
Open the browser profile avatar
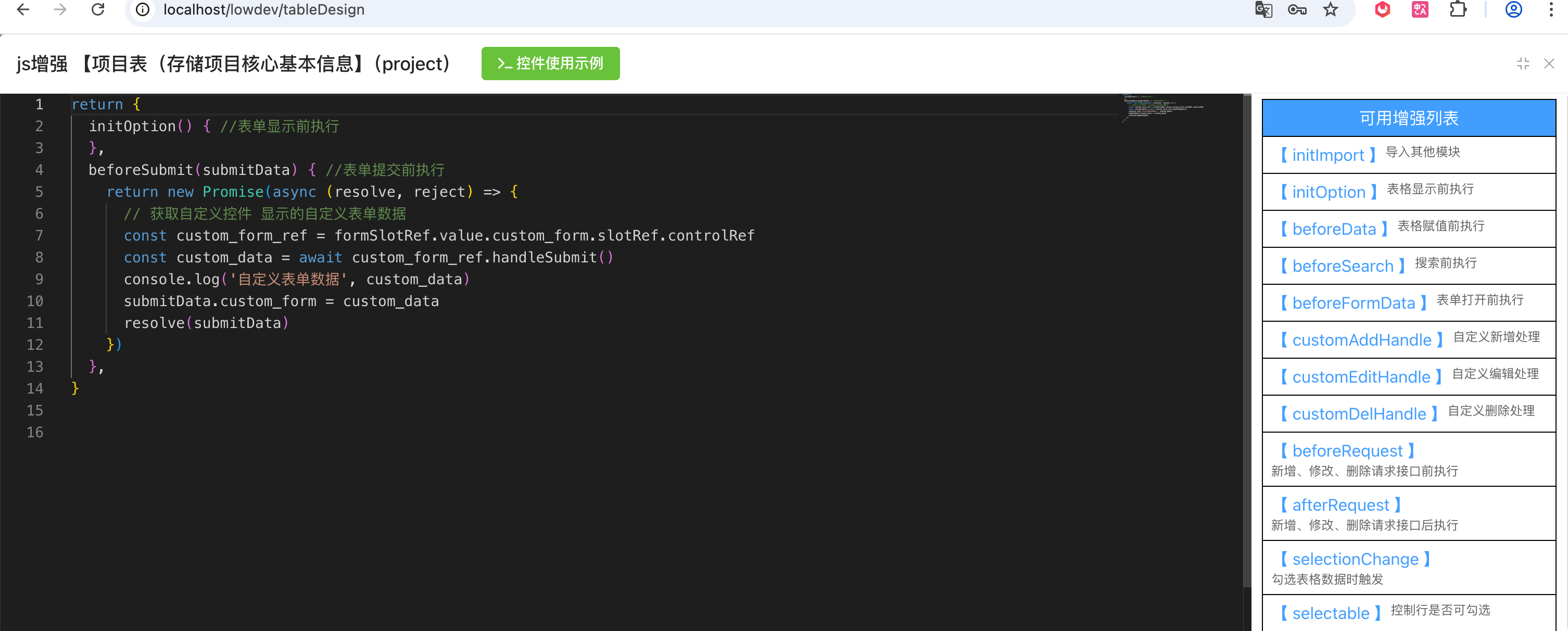pos(1513,10)
